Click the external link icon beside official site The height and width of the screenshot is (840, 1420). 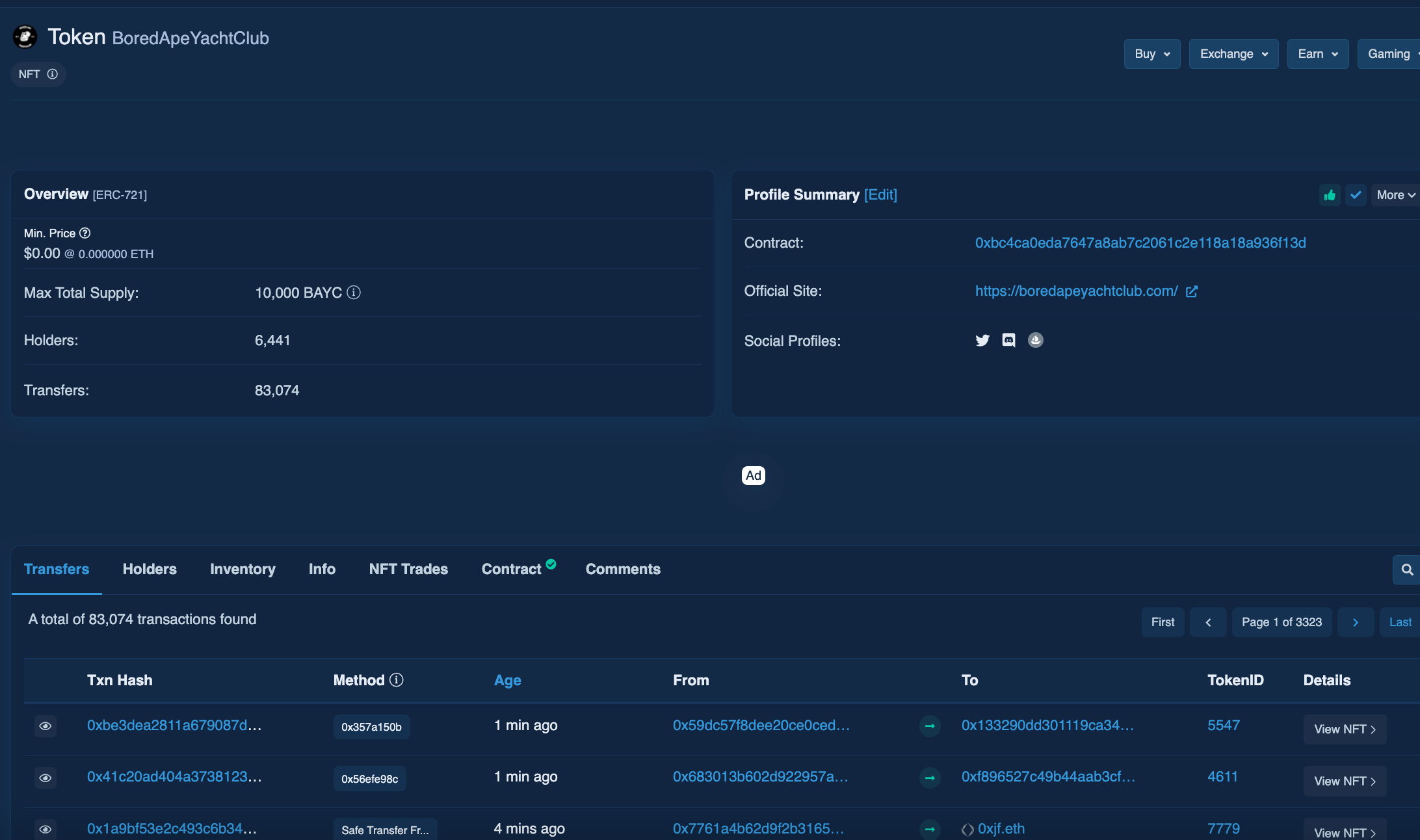coord(1191,291)
